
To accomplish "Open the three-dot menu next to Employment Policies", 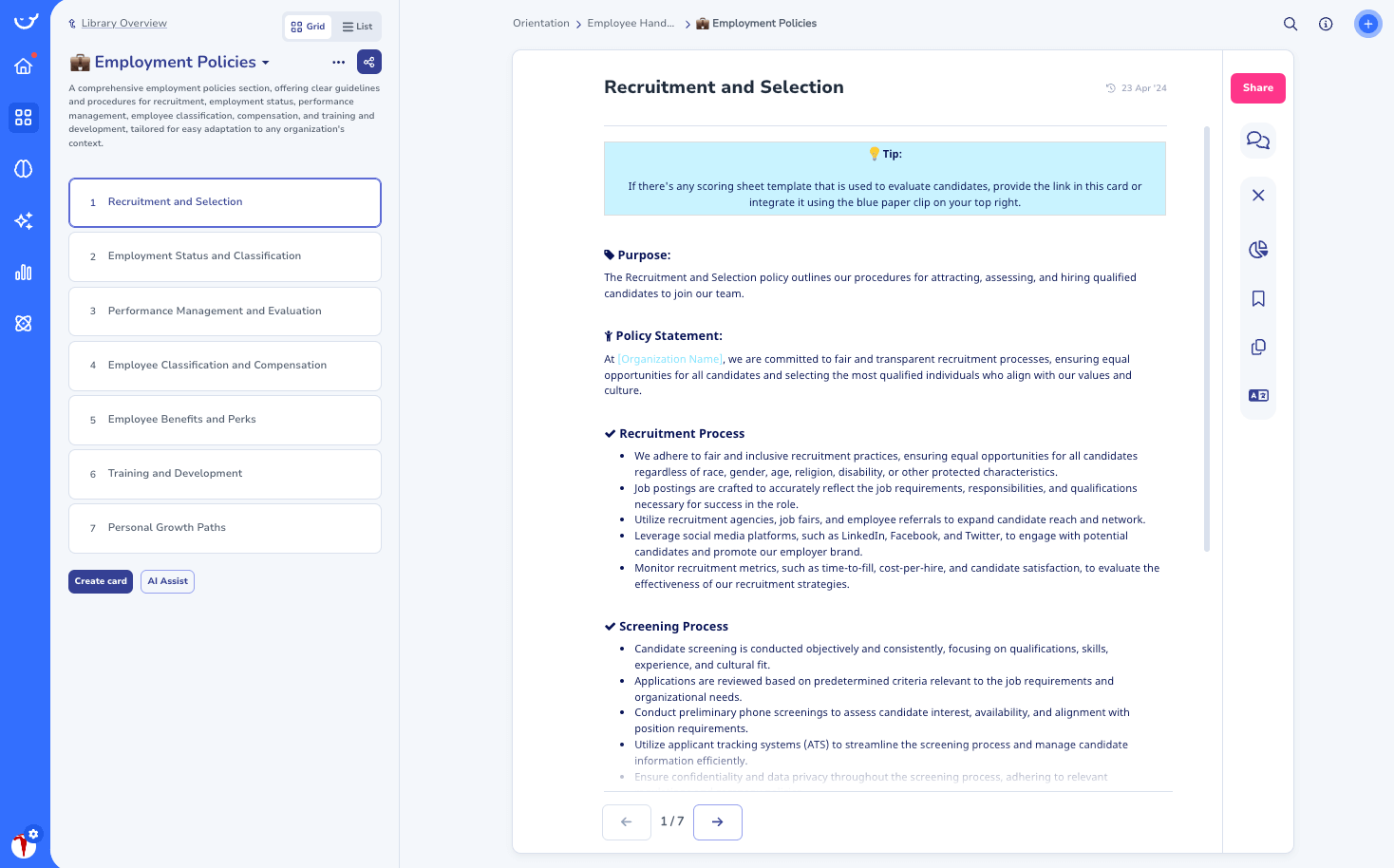I will [338, 62].
